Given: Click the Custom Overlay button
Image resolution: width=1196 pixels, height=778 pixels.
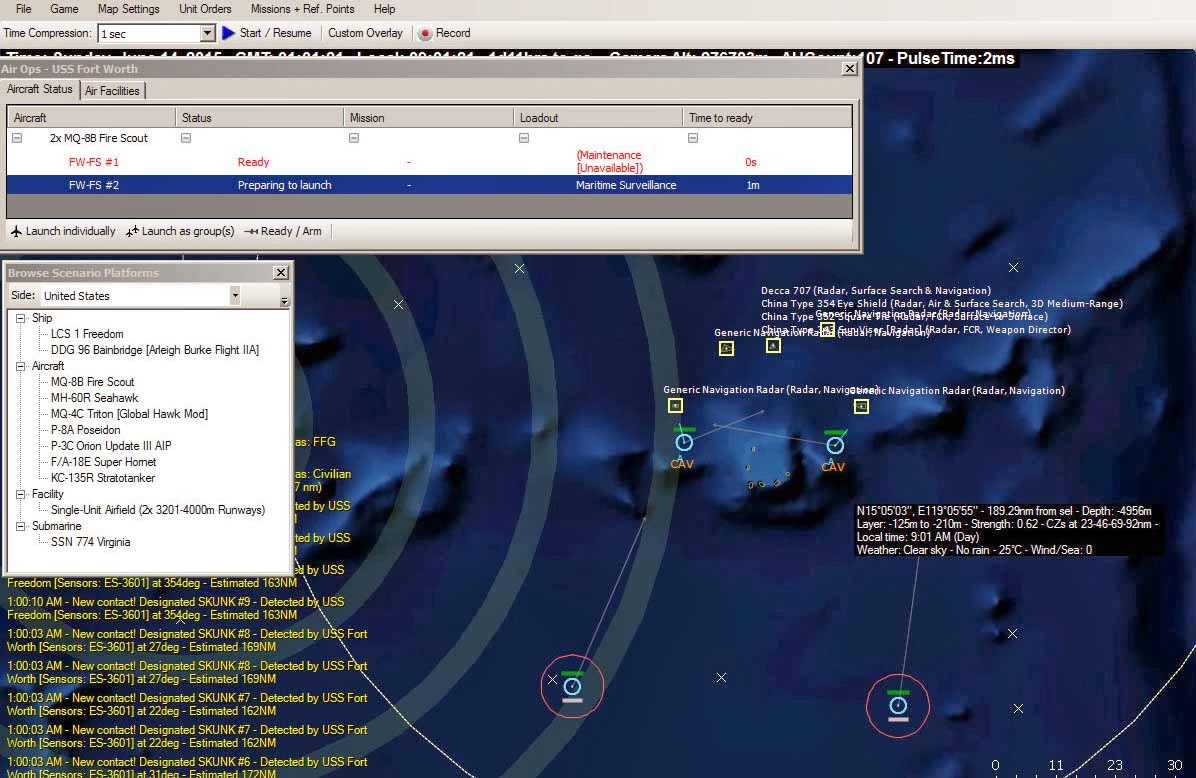Looking at the screenshot, I should point(365,32).
